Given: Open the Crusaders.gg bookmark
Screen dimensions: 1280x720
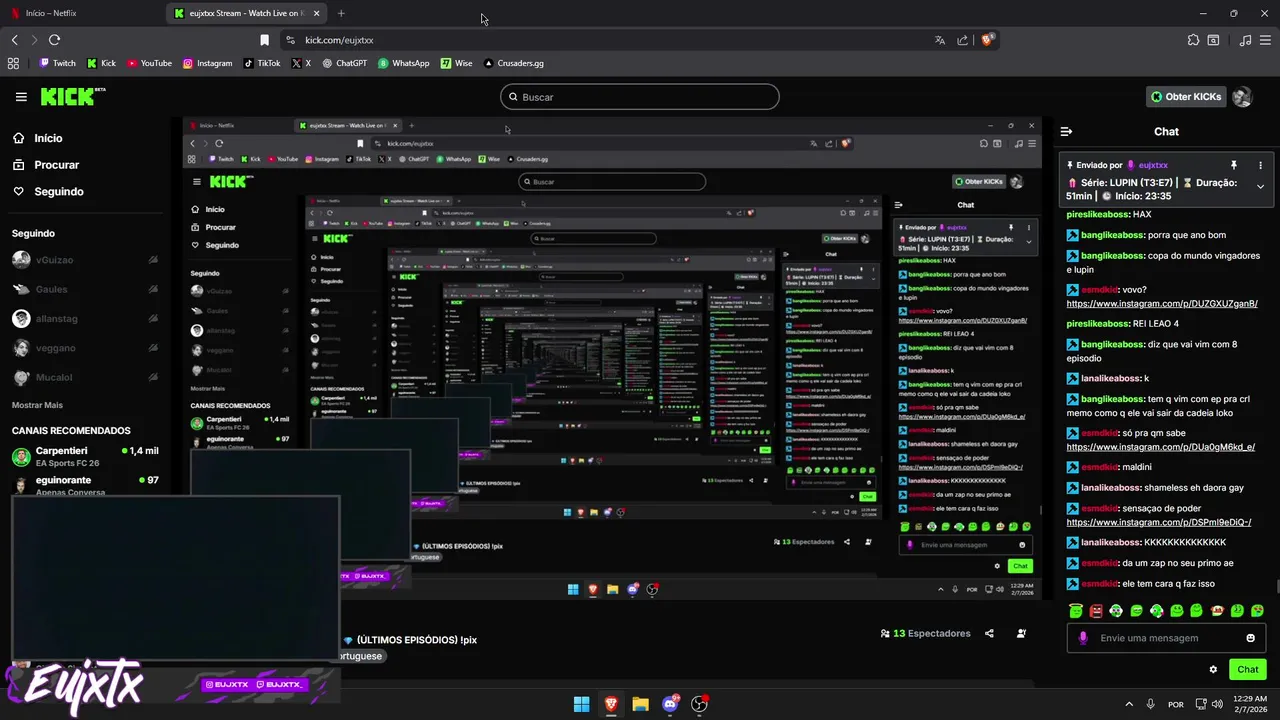Looking at the screenshot, I should 514,63.
